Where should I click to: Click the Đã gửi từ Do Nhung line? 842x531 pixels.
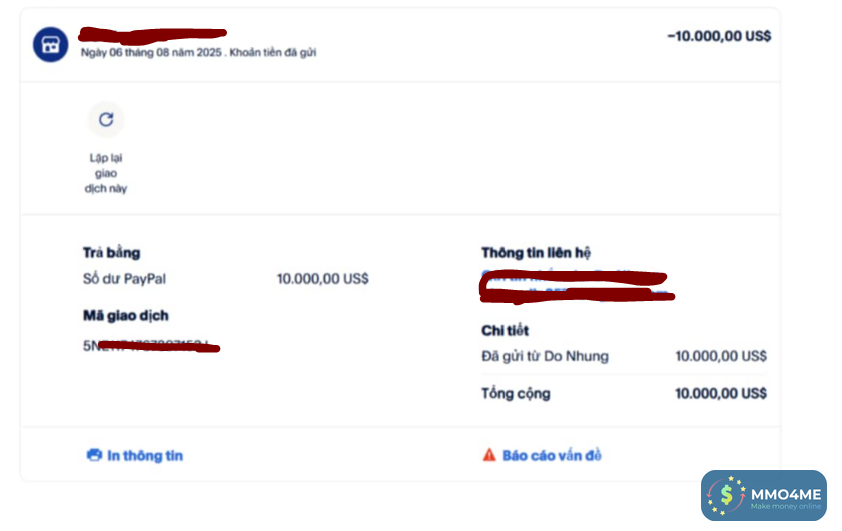(545, 356)
